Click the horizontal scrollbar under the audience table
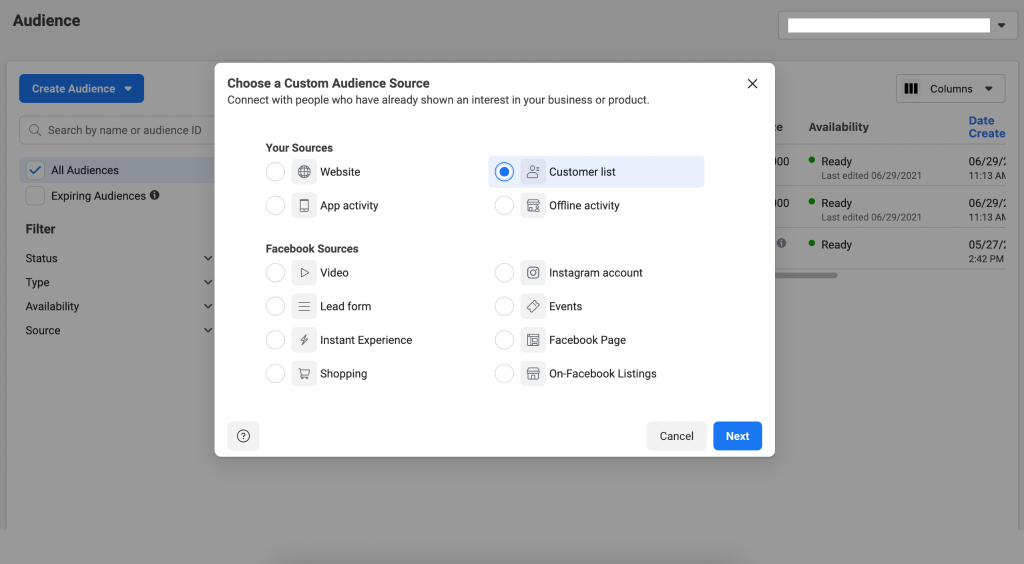Image resolution: width=1024 pixels, height=564 pixels. 806,275
